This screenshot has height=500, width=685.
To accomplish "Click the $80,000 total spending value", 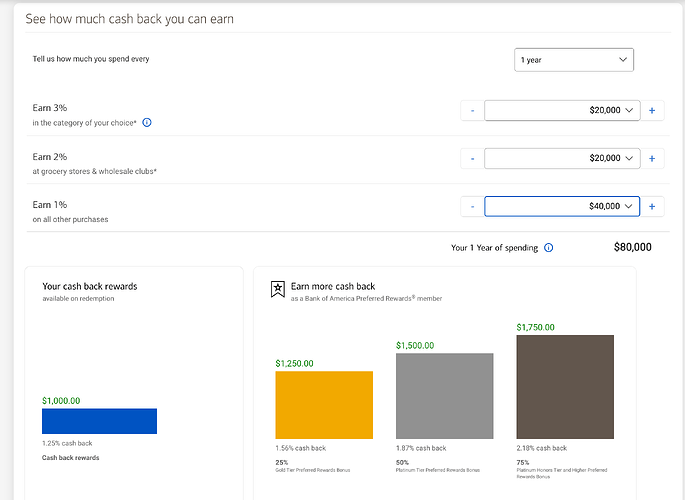I will 632,247.
